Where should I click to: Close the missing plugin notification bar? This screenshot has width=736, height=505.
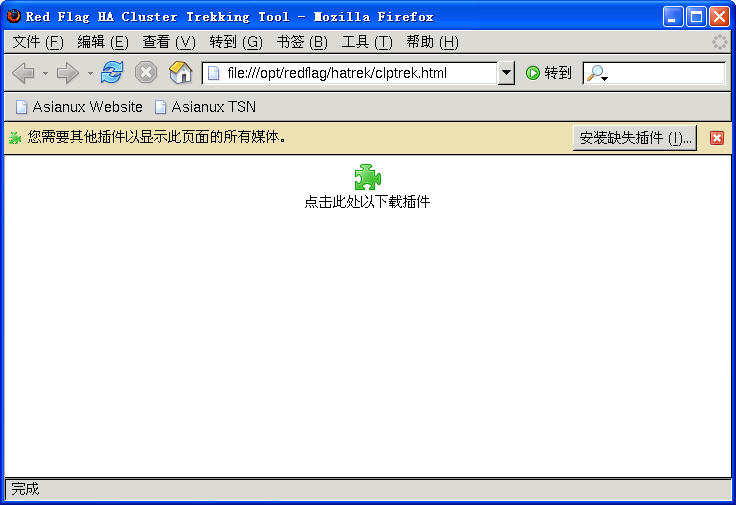(x=716, y=138)
